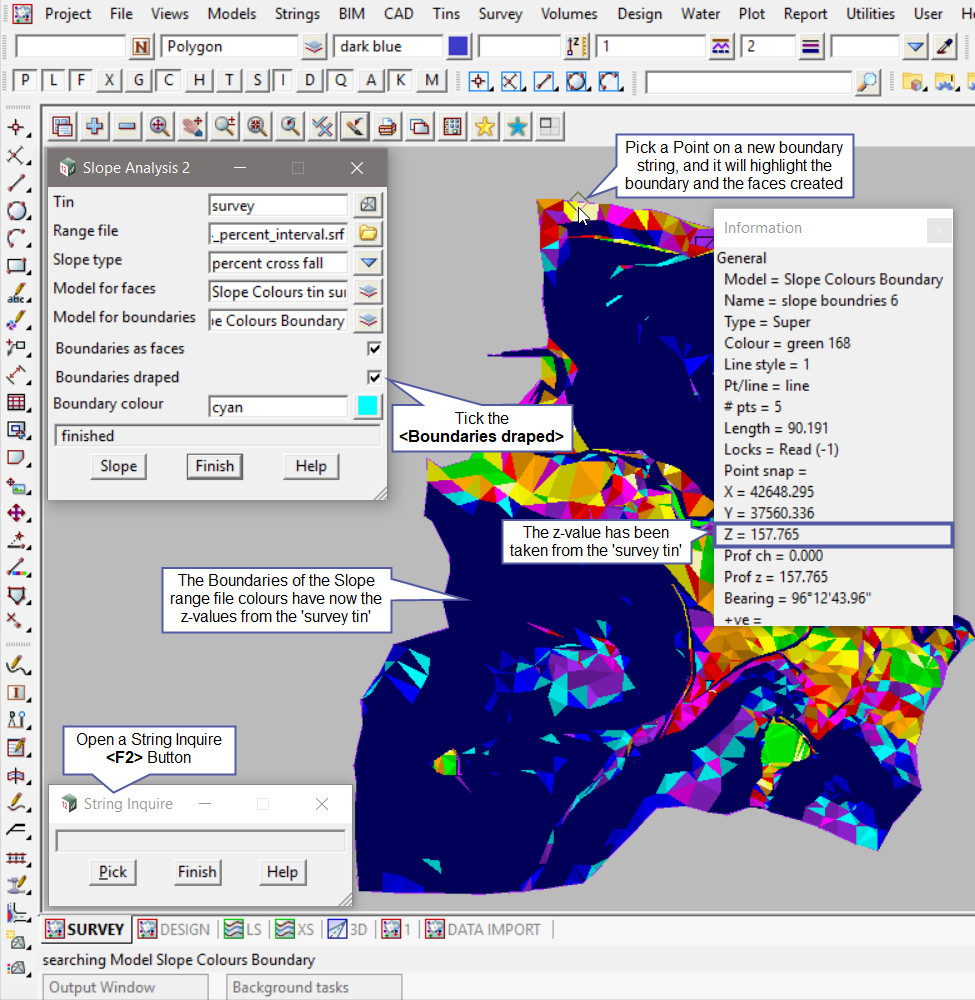Browse for Range file with folder icon
The image size is (975, 1000).
(x=369, y=234)
